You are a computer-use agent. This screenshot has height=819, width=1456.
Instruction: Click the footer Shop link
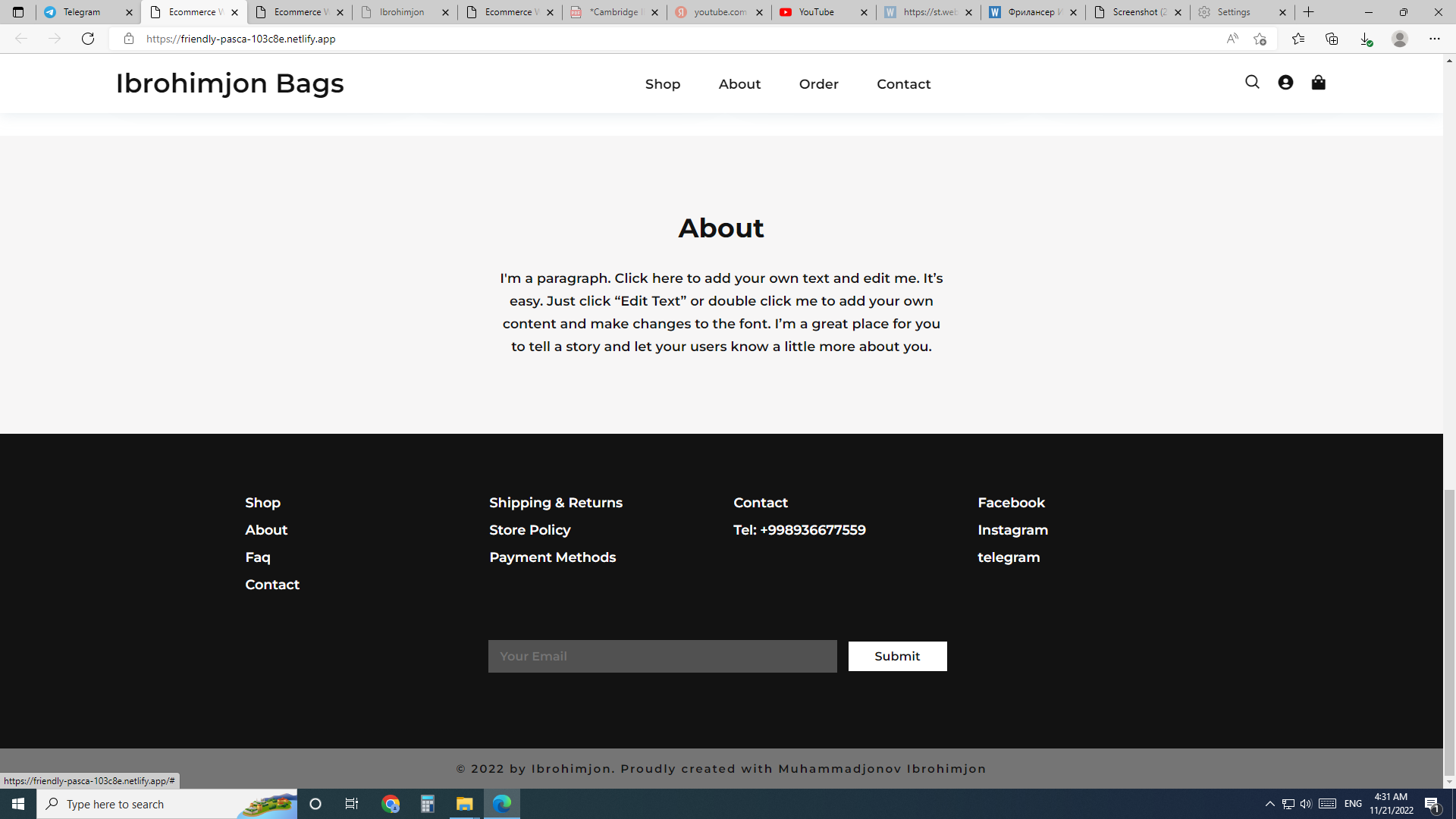pos(262,503)
